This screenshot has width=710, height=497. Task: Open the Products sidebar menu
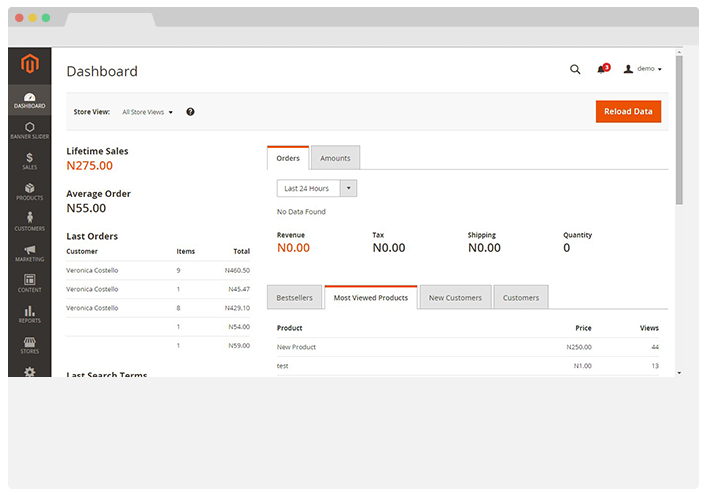point(29,192)
